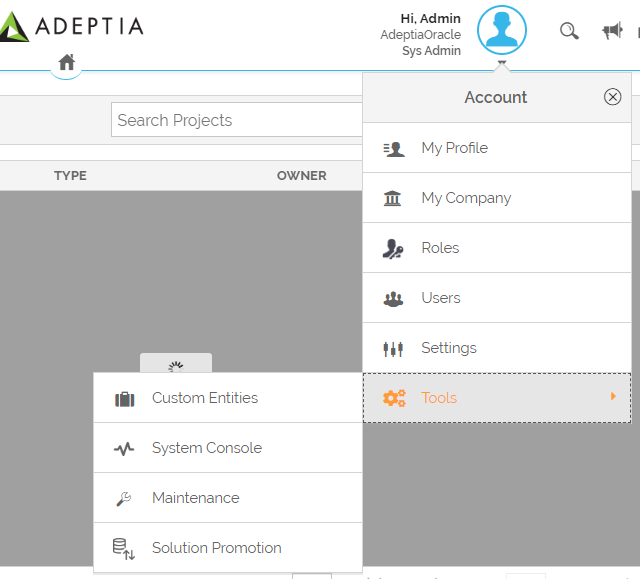640x579 pixels.
Task: Click into the Search Projects field
Action: pos(236,120)
